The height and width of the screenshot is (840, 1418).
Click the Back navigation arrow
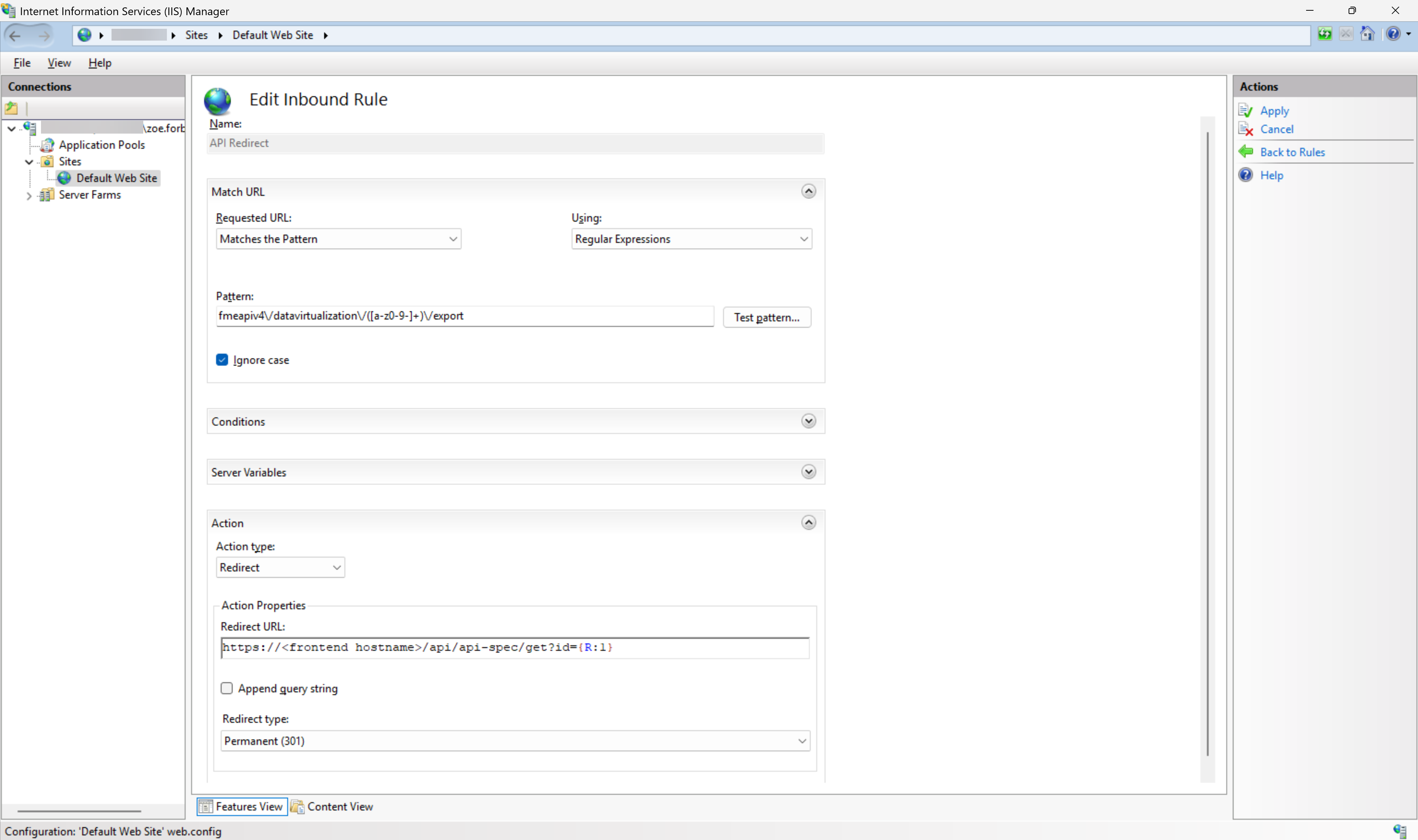[x=15, y=36]
